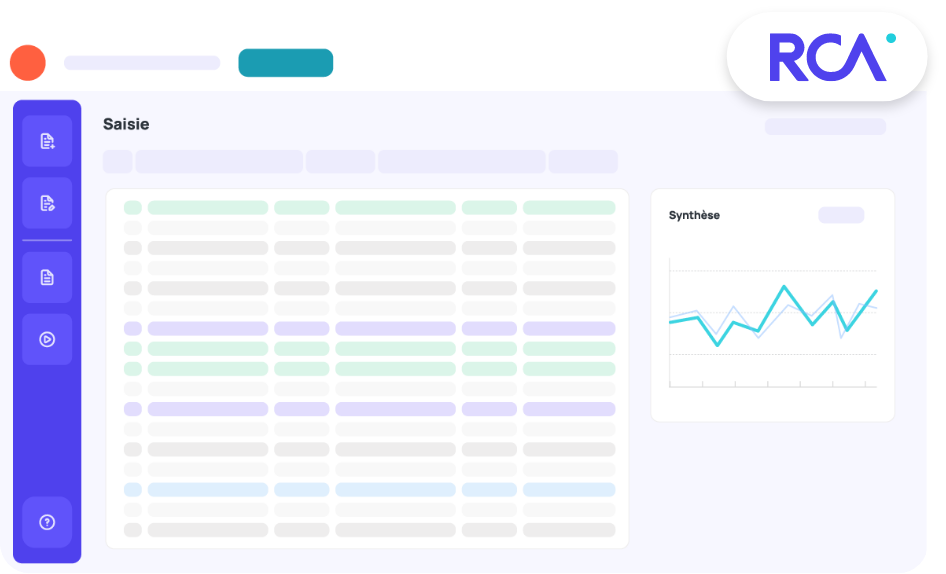
Task: Click the blue row's small marker
Action: coord(132,490)
